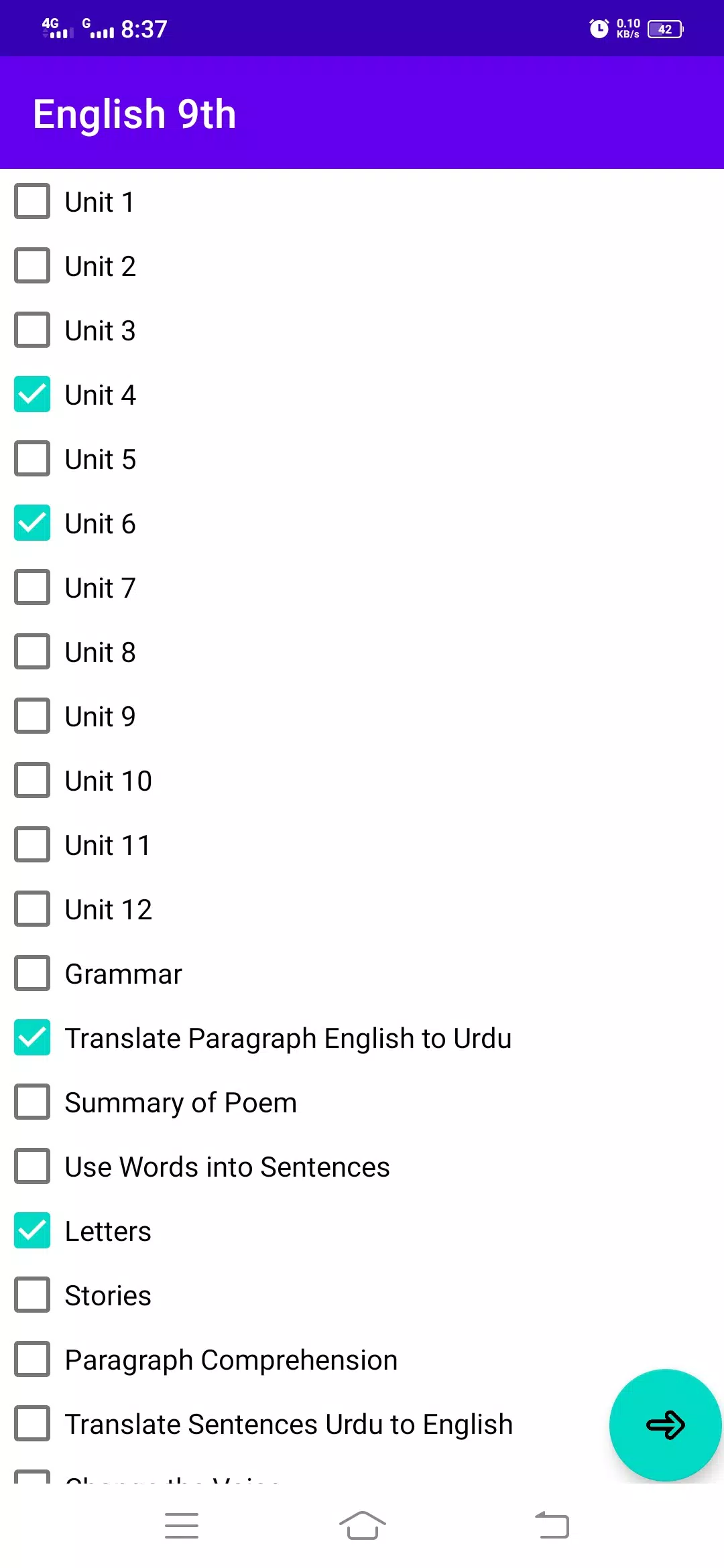724x1568 pixels.
Task: Check the Unit 1 checkbox
Action: pos(32,201)
